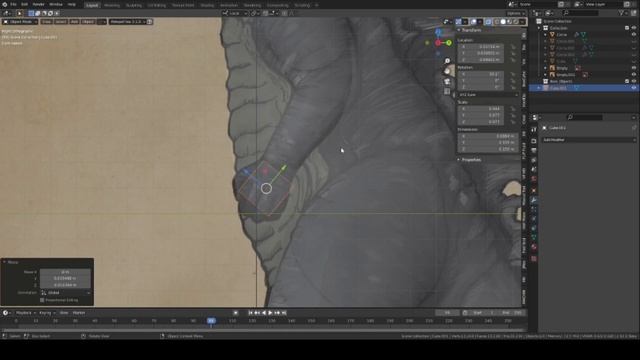Toggle viewport gizmo visibility

[x=459, y=22]
